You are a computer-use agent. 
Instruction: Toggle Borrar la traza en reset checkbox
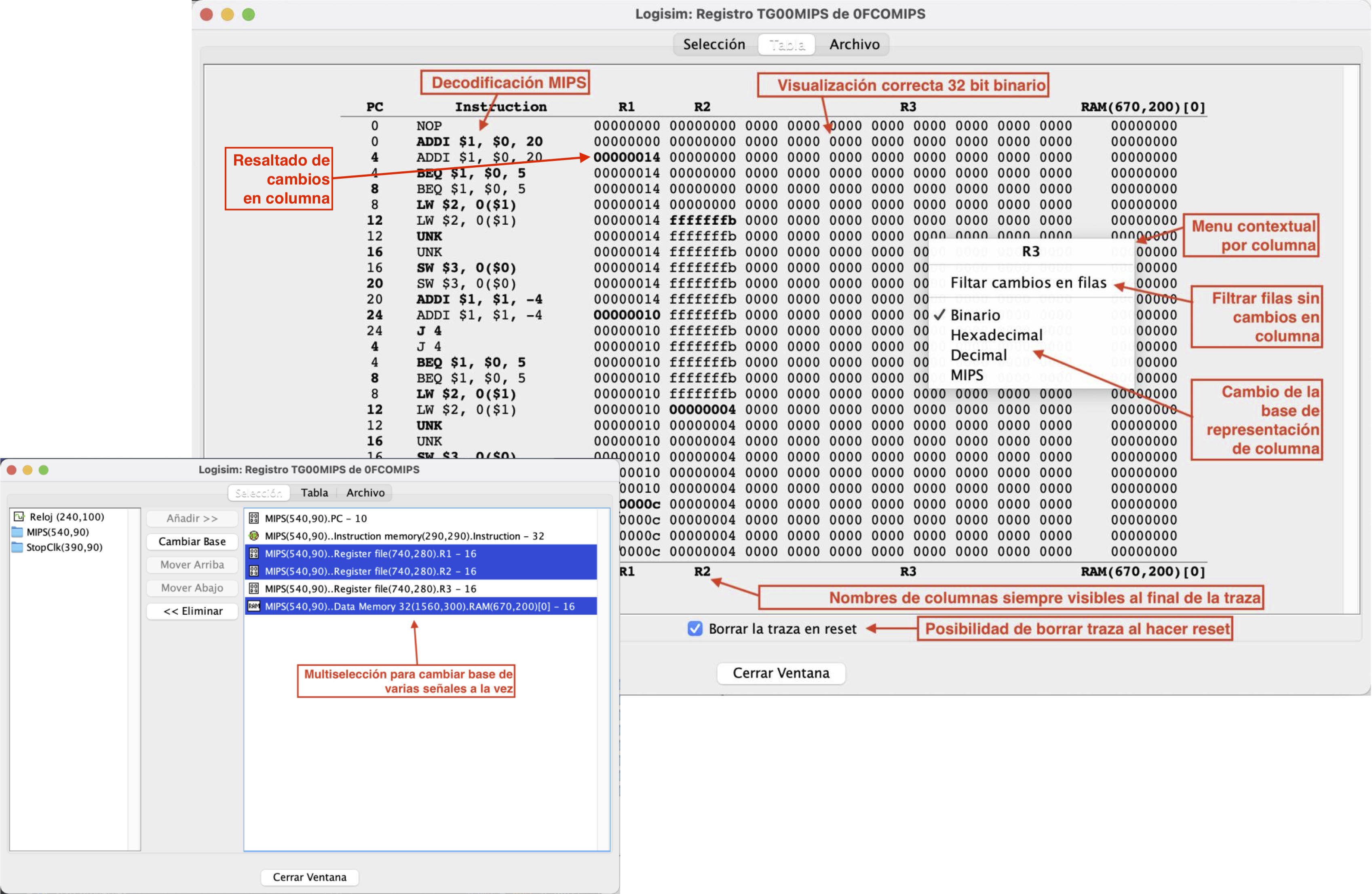click(695, 628)
